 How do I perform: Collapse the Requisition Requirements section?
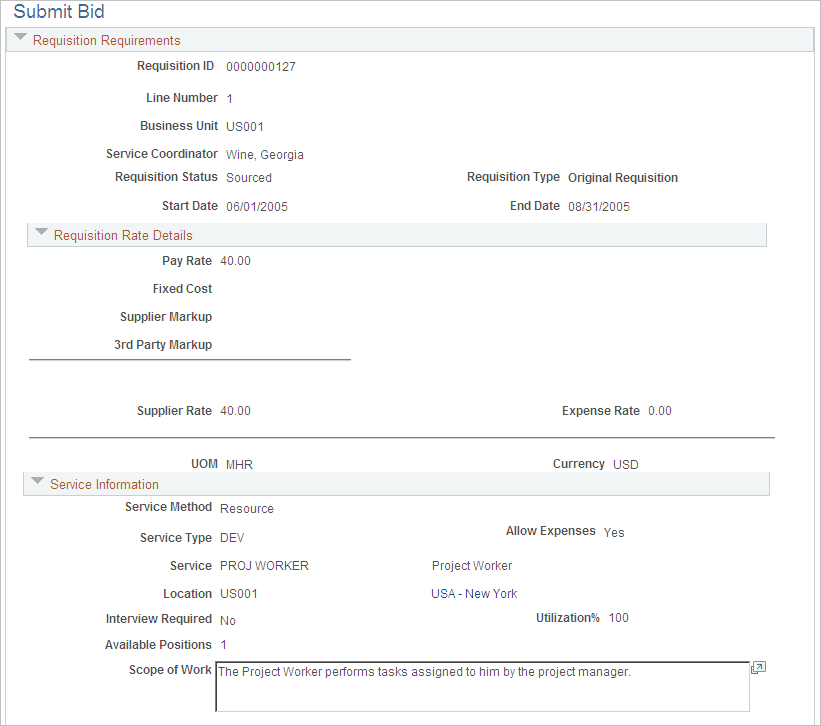click(x=20, y=38)
